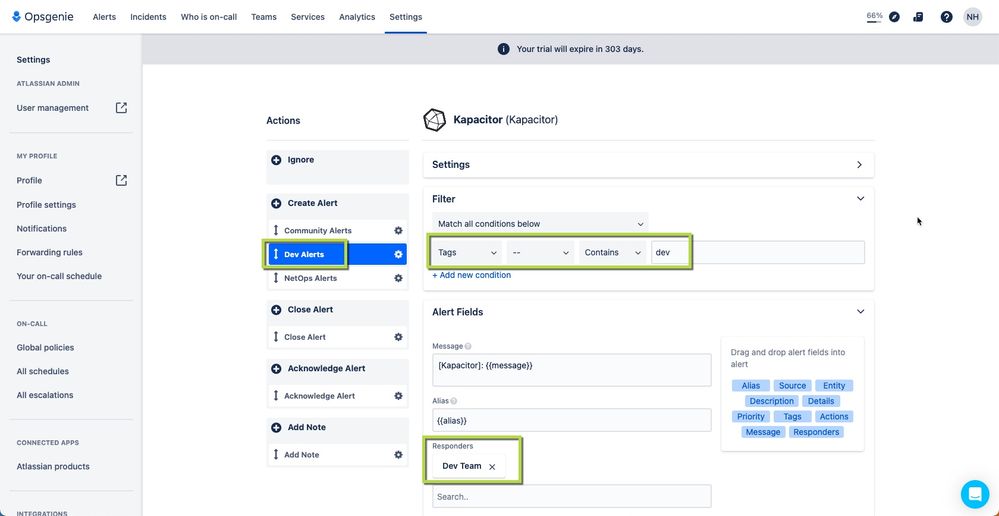Click the Alias input field

coord(571,420)
